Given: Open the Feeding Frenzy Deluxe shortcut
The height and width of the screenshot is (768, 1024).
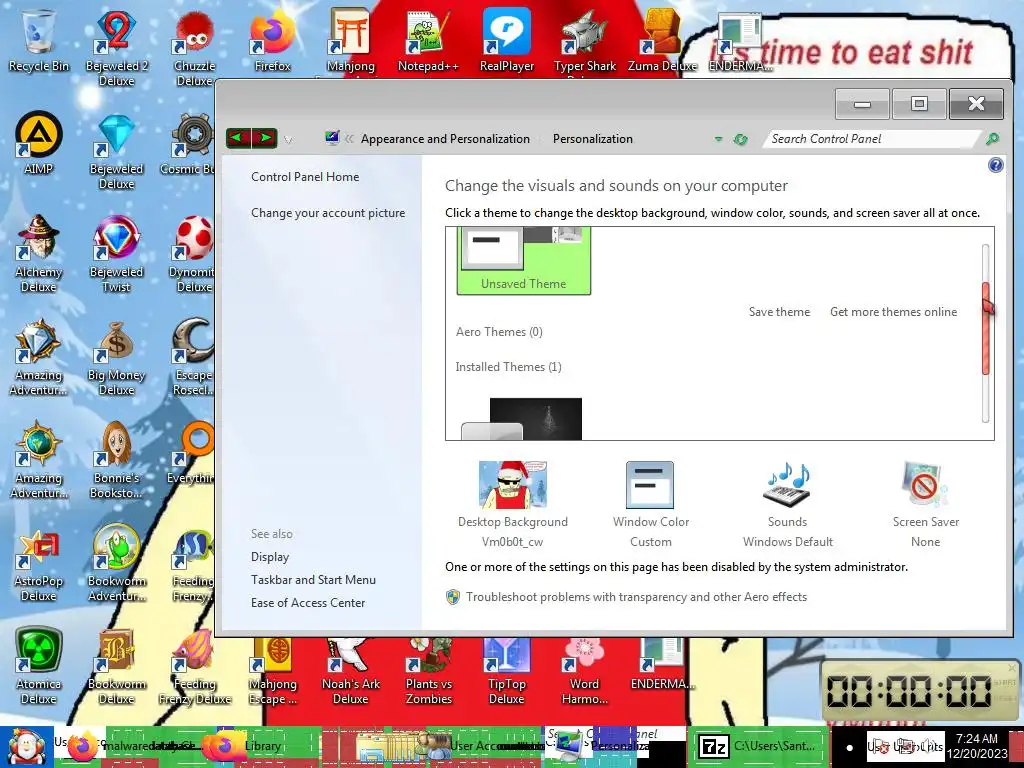Looking at the screenshot, I should [195, 666].
